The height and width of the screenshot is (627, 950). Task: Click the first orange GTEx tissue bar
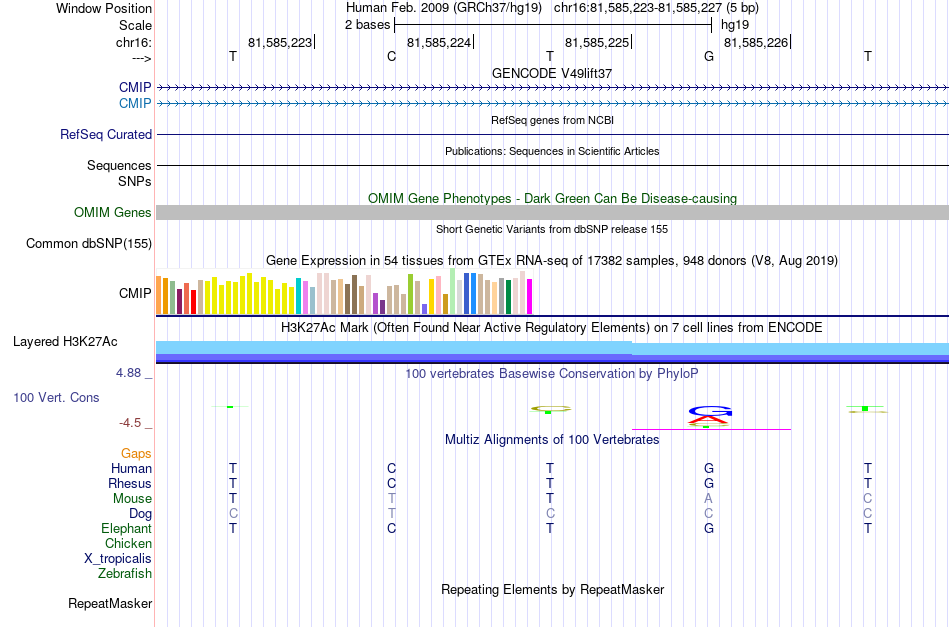(159, 295)
